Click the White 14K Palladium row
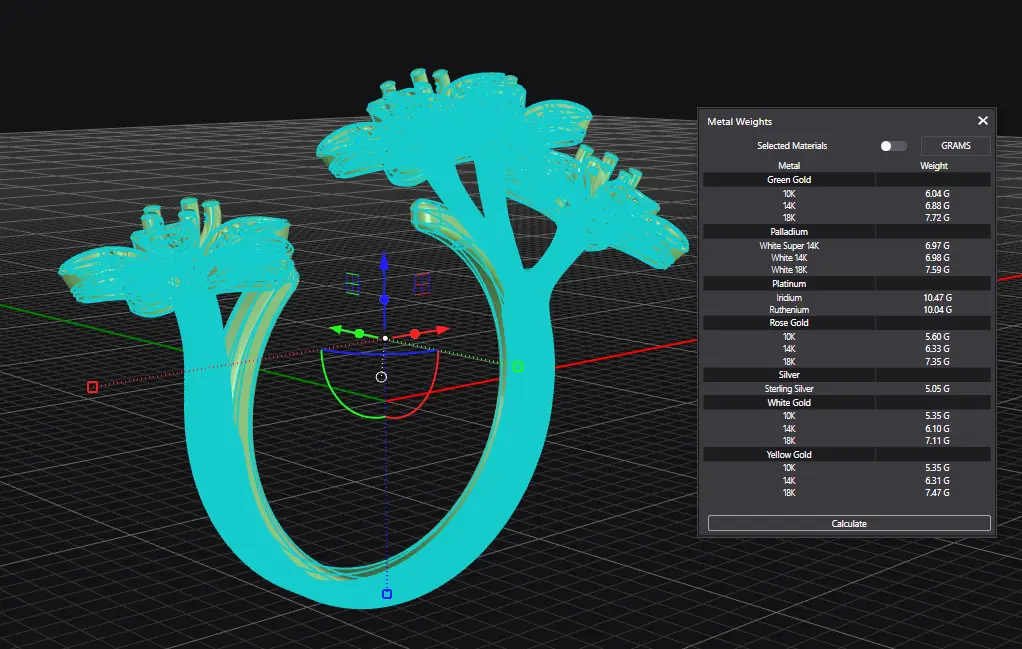This screenshot has width=1022, height=649. [x=847, y=257]
